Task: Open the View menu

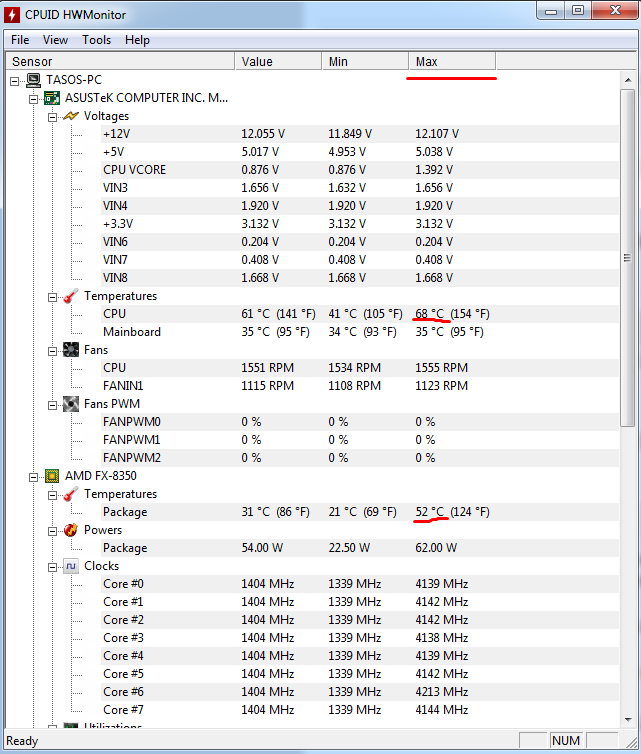Action: tap(55, 40)
